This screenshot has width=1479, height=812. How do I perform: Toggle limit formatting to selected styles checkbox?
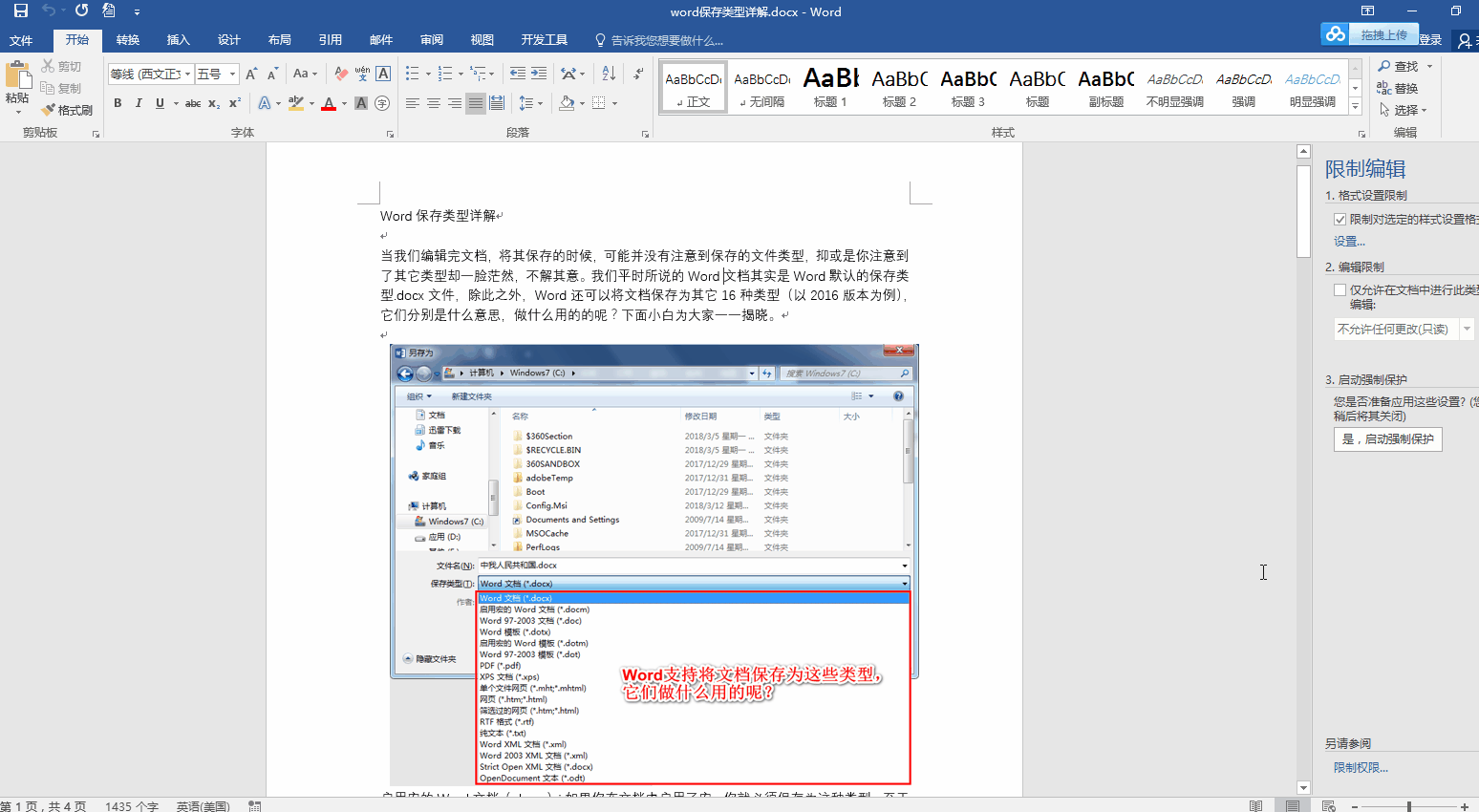tap(1340, 220)
